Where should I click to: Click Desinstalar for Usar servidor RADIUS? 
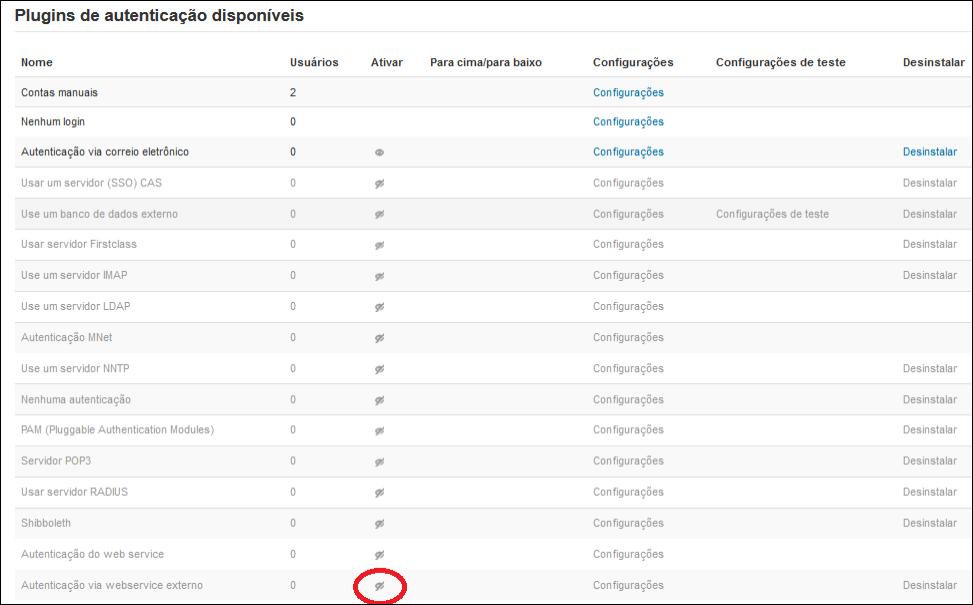point(930,491)
